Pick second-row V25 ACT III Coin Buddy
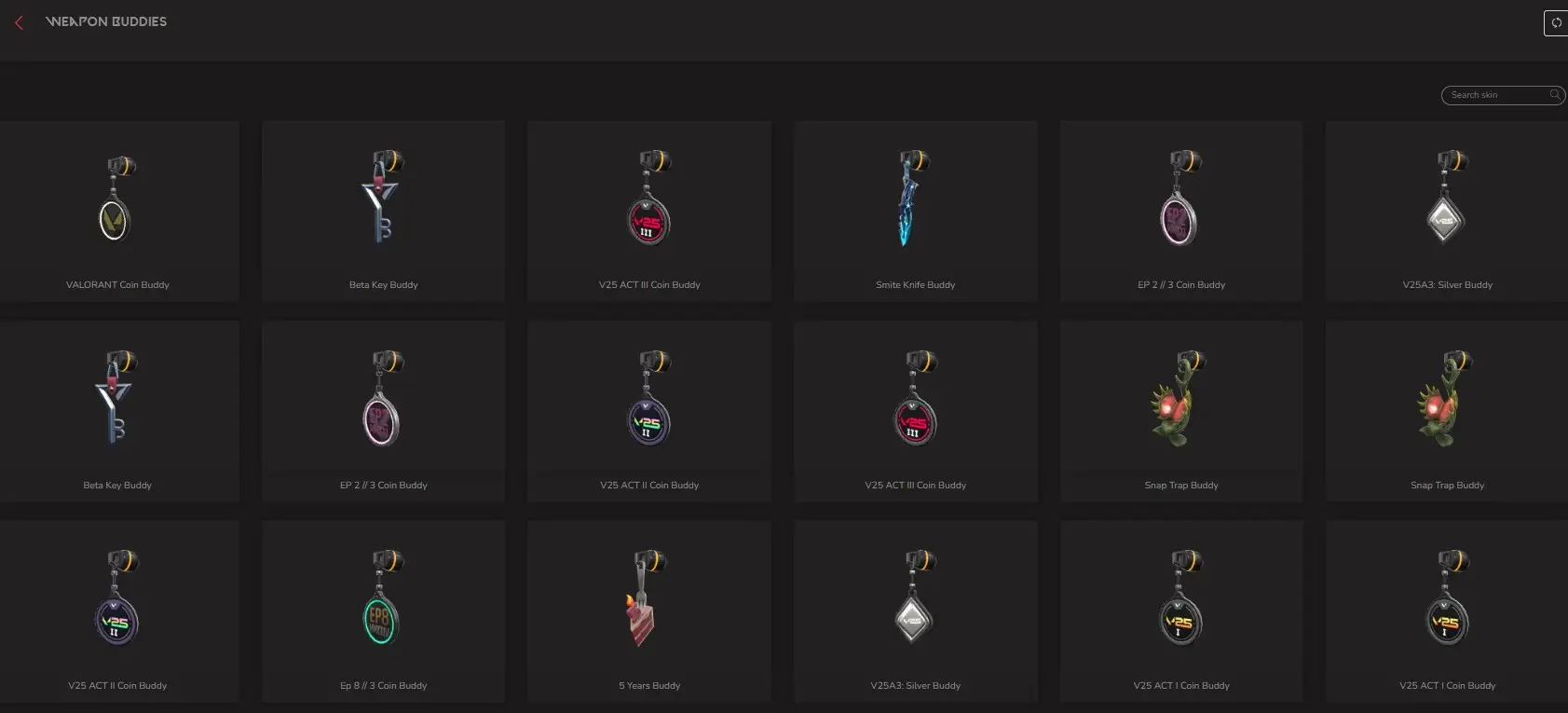The image size is (1568, 713). point(916,411)
